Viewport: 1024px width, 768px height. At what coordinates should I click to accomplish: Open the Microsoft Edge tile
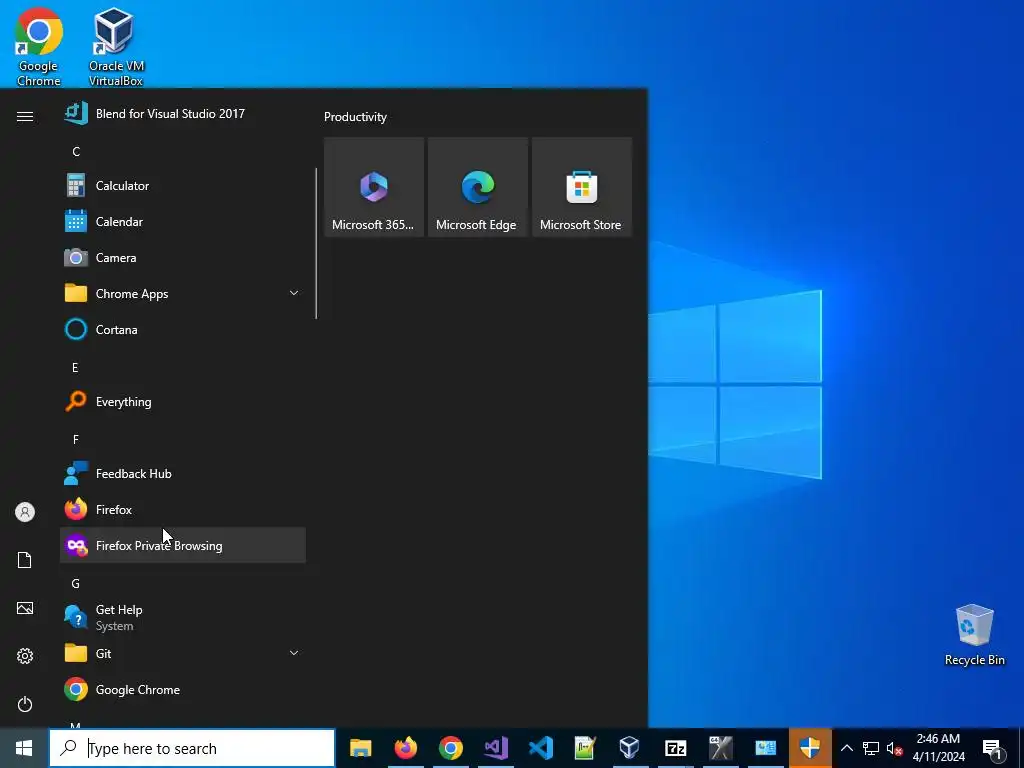pyautogui.click(x=477, y=187)
